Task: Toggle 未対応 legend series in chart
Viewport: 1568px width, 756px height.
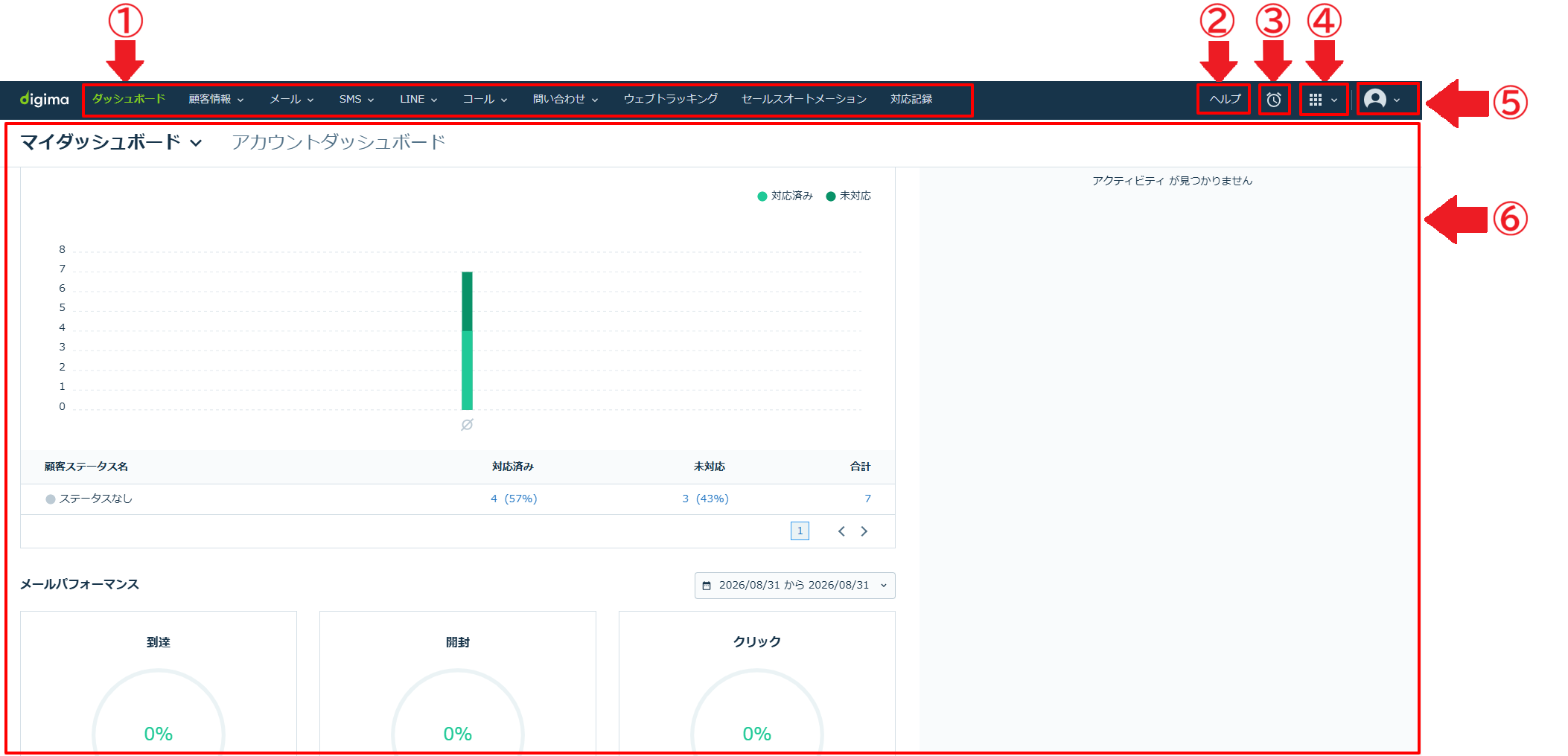Action: (x=848, y=196)
